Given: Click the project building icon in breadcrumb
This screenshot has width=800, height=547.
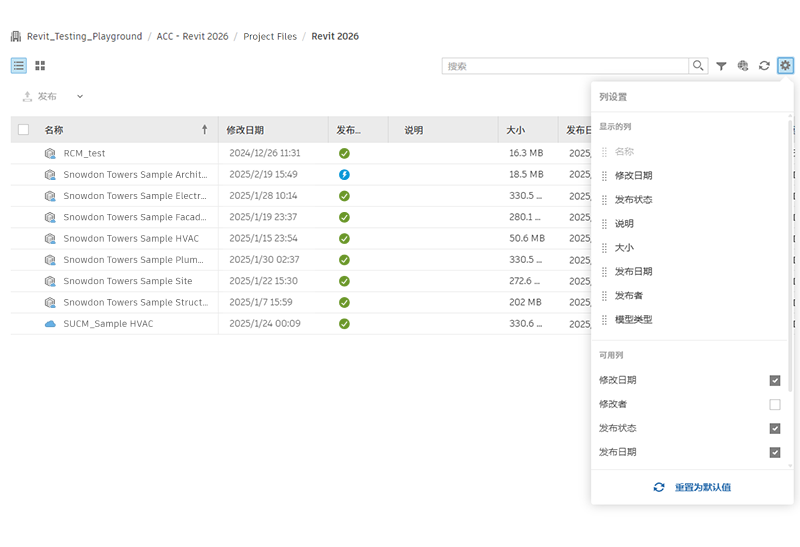Looking at the screenshot, I should pos(16,36).
